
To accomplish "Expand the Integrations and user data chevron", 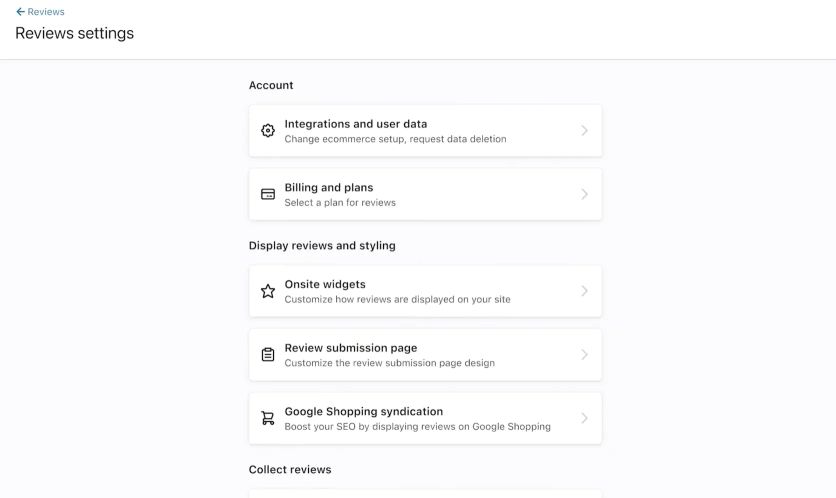I will [584, 131].
